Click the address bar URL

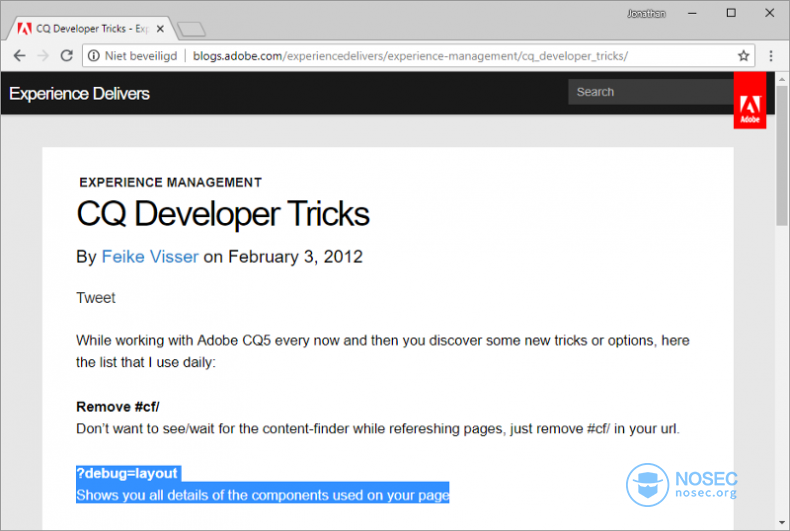coord(410,56)
